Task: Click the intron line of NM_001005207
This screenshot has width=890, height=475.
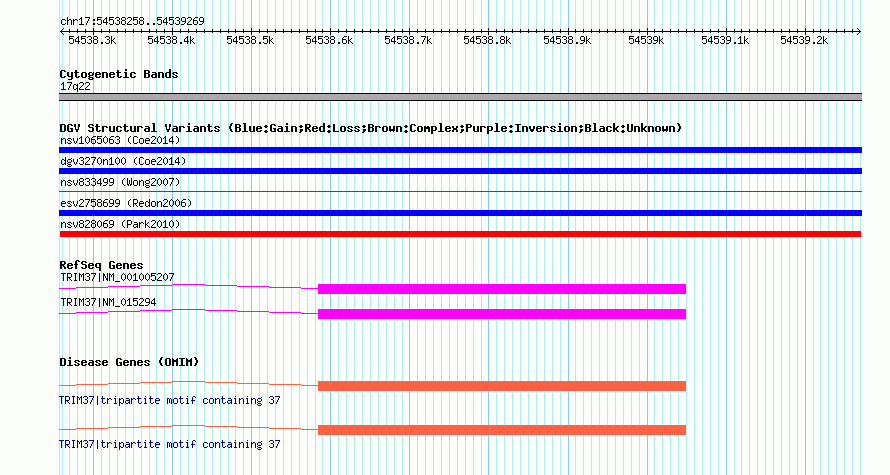Action: click(188, 285)
